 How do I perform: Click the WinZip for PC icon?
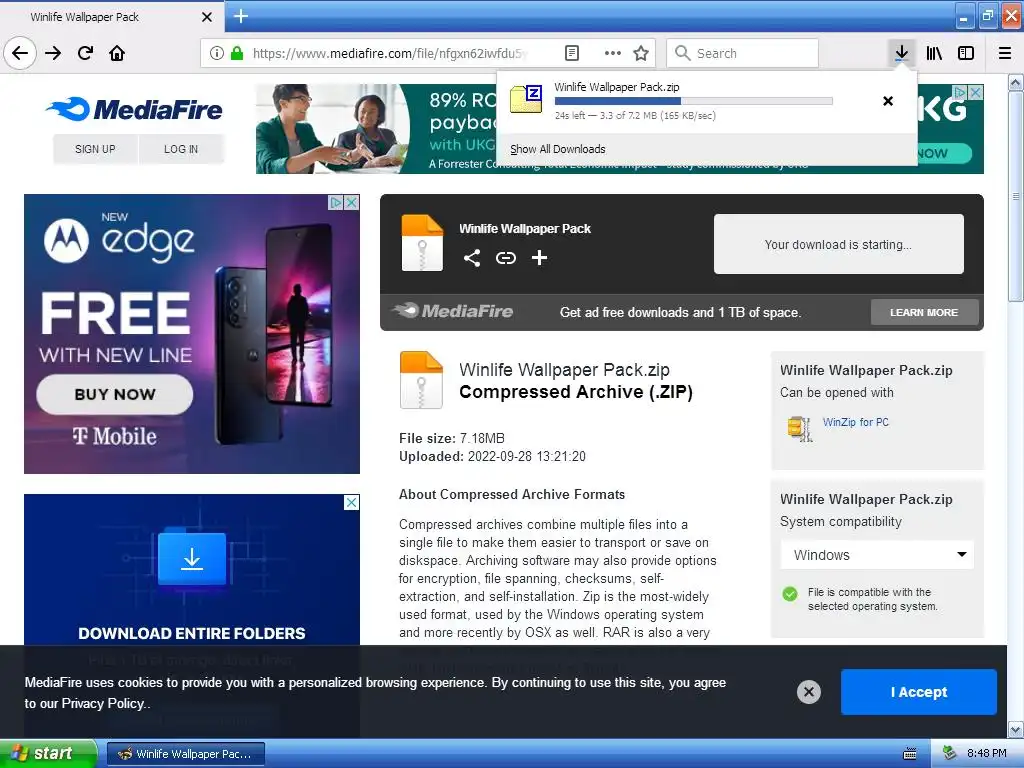click(799, 428)
